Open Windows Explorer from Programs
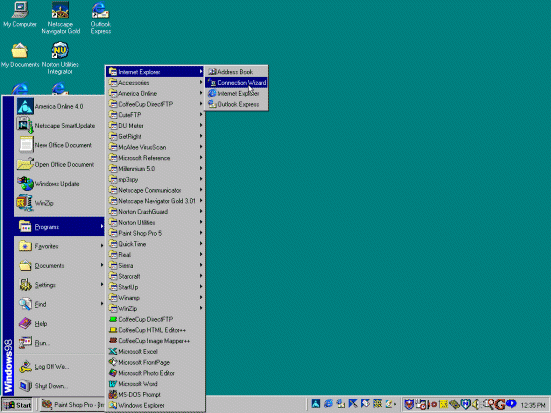 [x=155, y=405]
